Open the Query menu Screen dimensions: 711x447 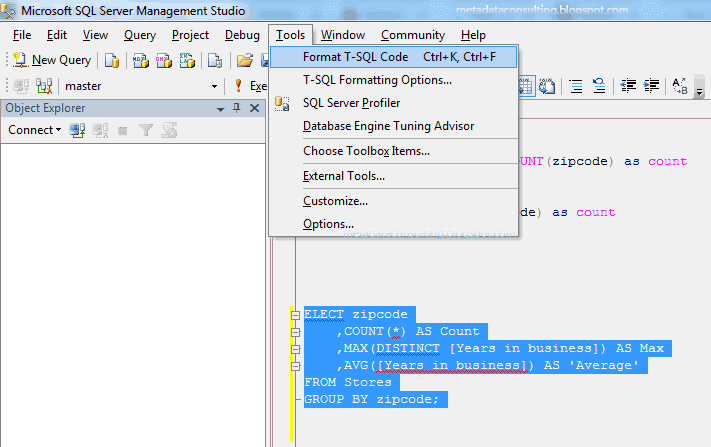tap(140, 35)
